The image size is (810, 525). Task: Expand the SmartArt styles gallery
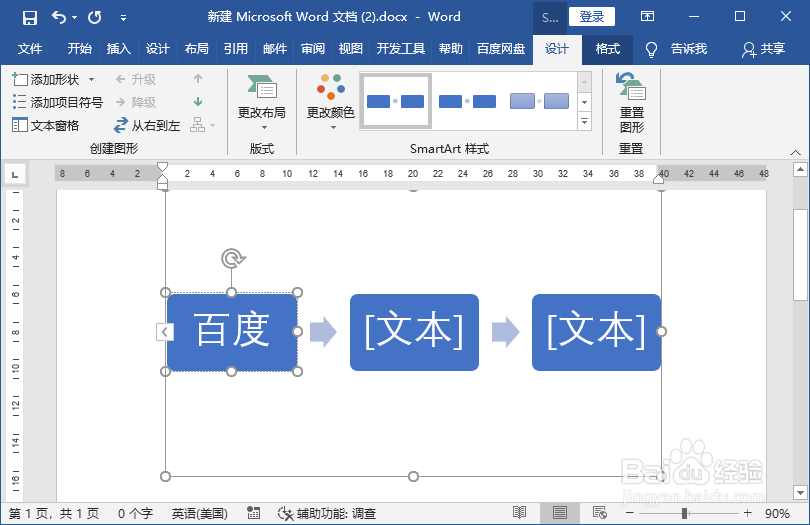point(584,121)
